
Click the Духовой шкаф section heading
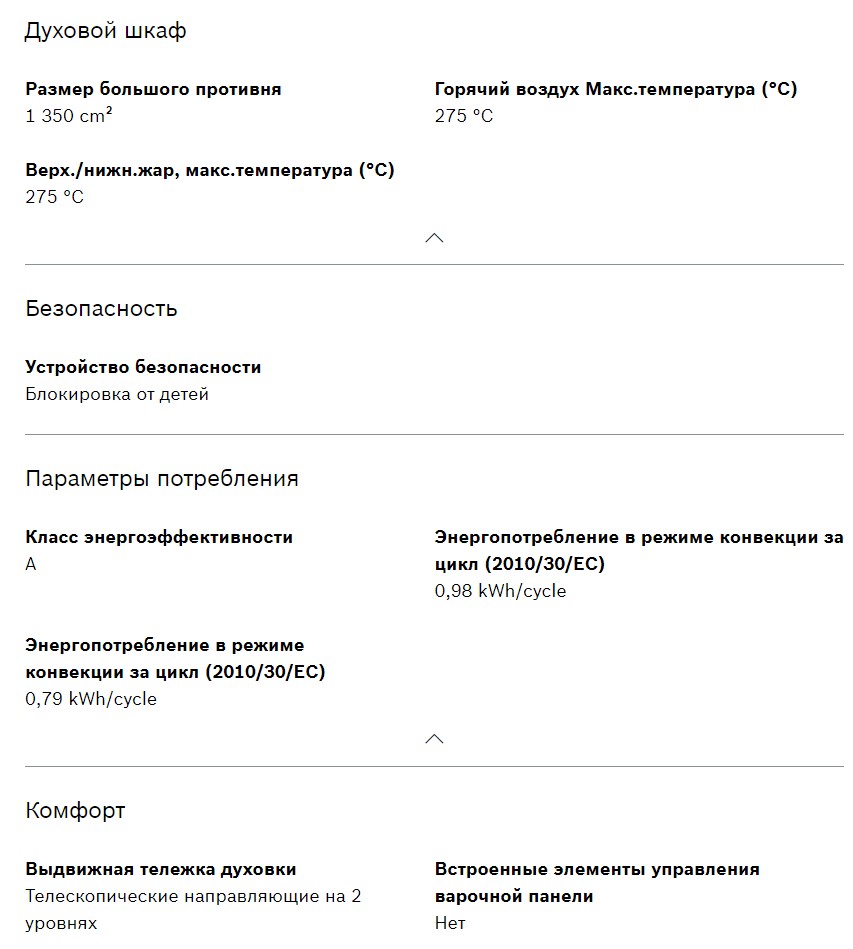(x=105, y=31)
